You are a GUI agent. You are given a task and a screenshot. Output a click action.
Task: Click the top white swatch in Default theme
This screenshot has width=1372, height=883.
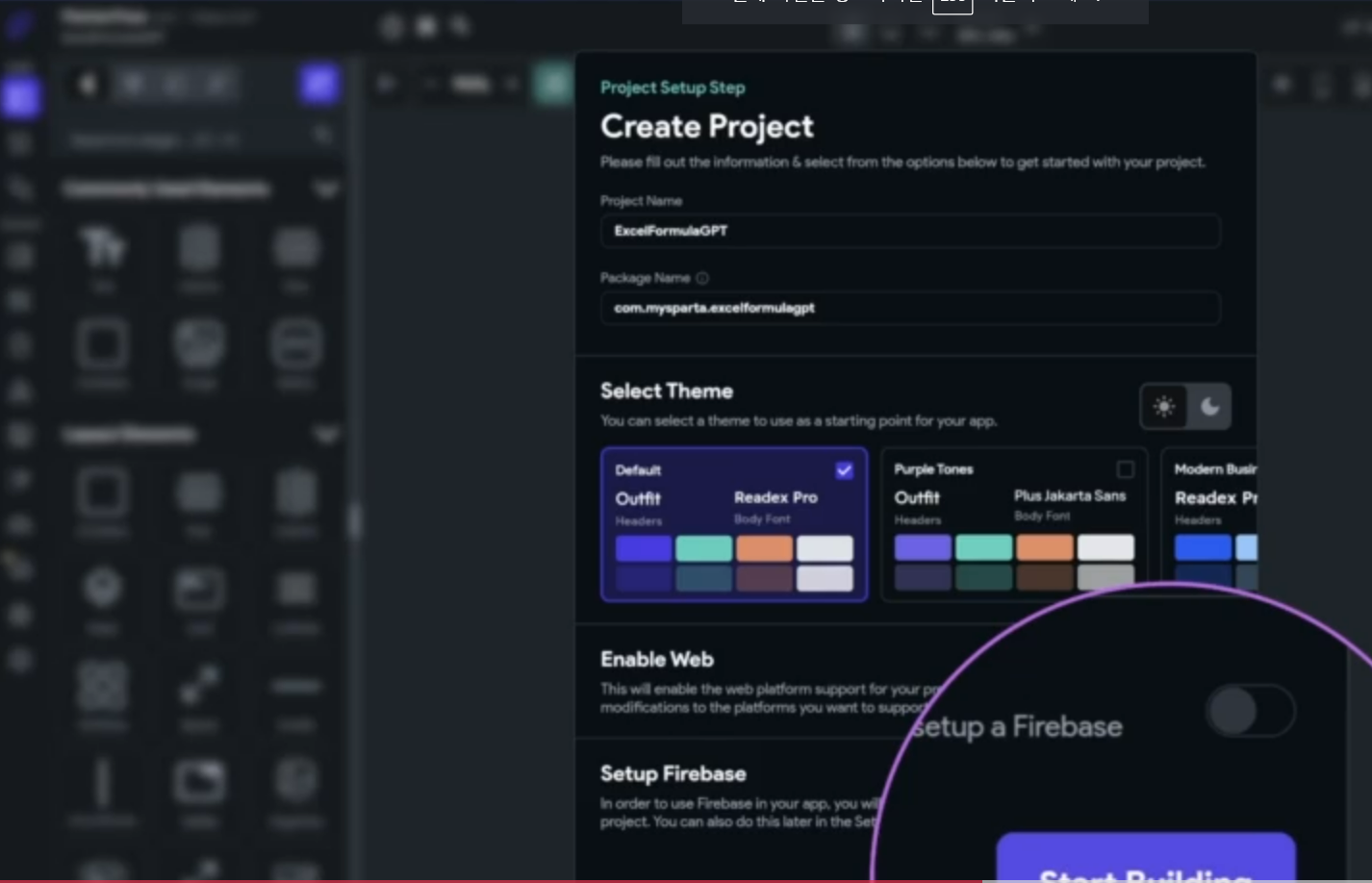click(825, 548)
